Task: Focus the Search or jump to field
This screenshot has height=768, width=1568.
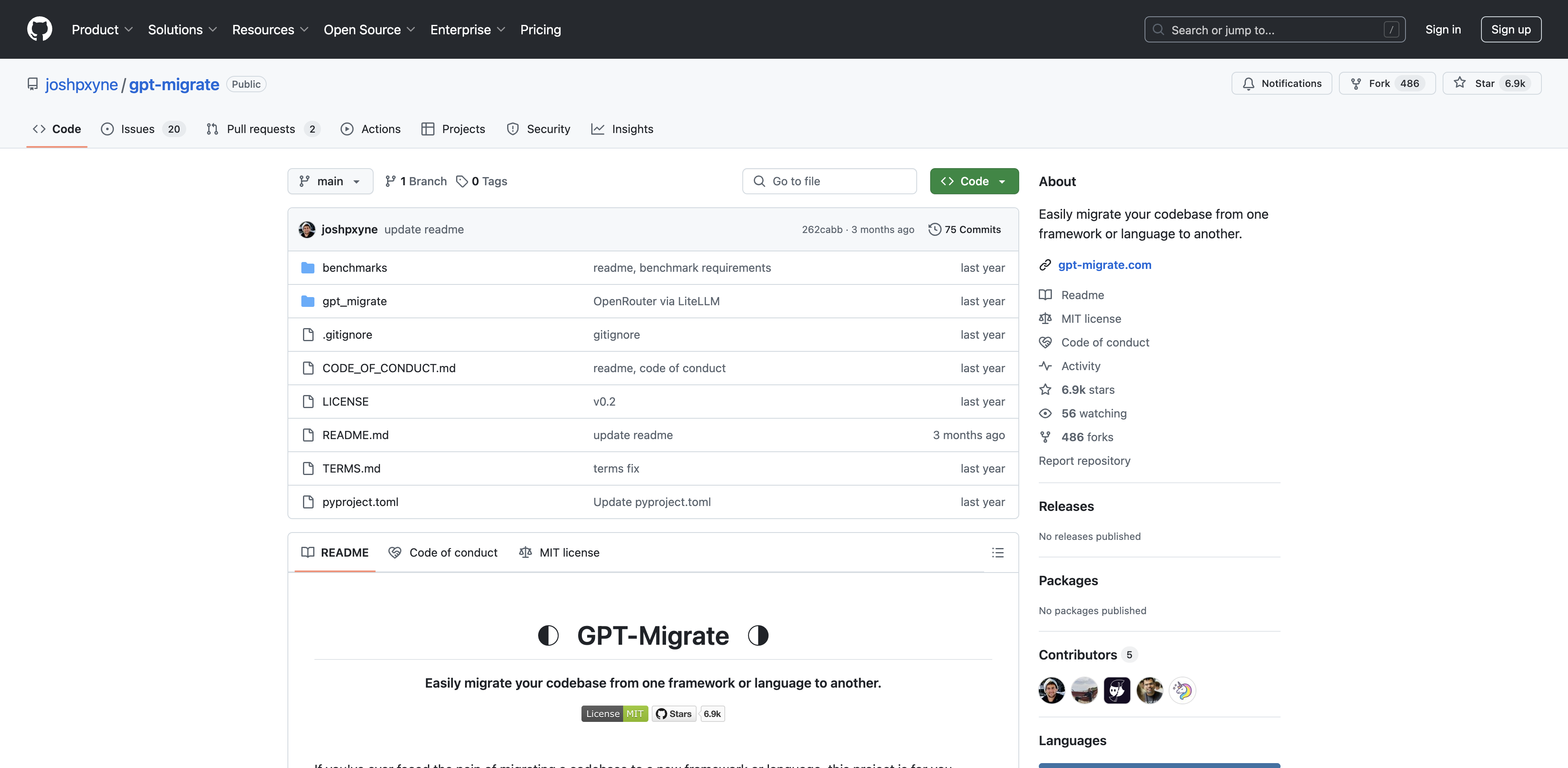Action: click(x=1274, y=29)
